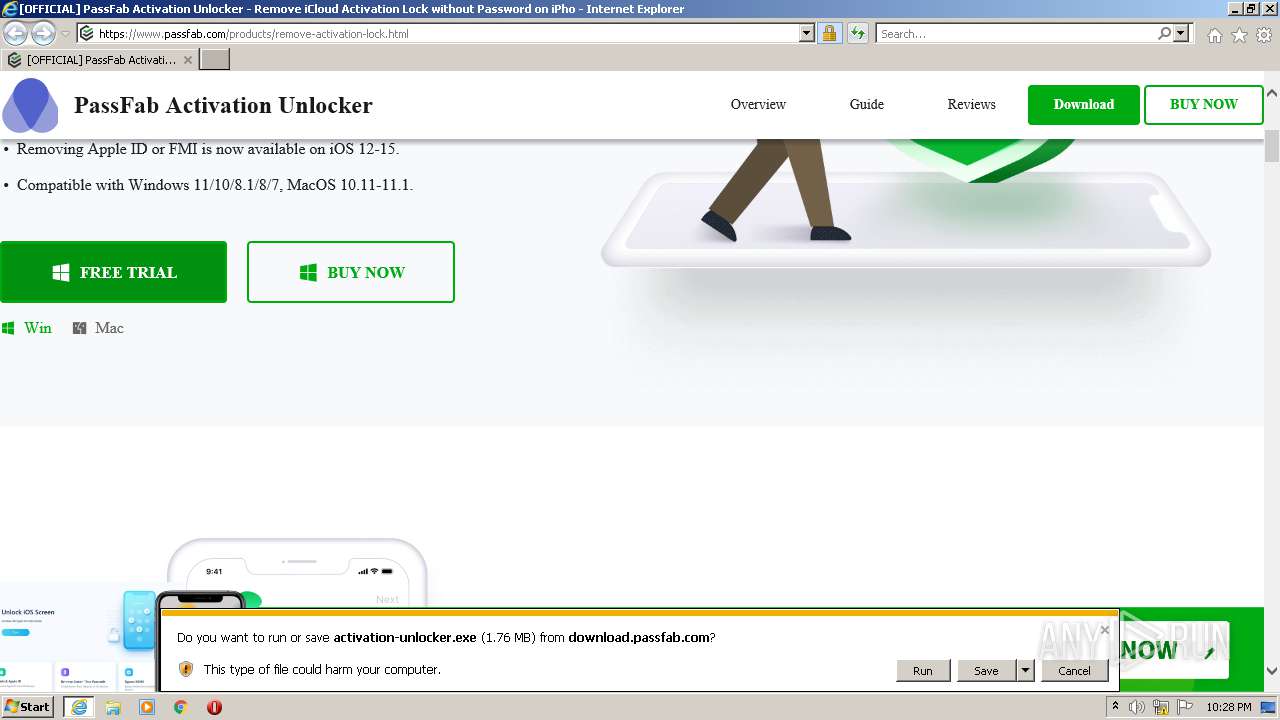Open a new blank tab
Image resolution: width=1280 pixels, height=720 pixels.
[215, 60]
